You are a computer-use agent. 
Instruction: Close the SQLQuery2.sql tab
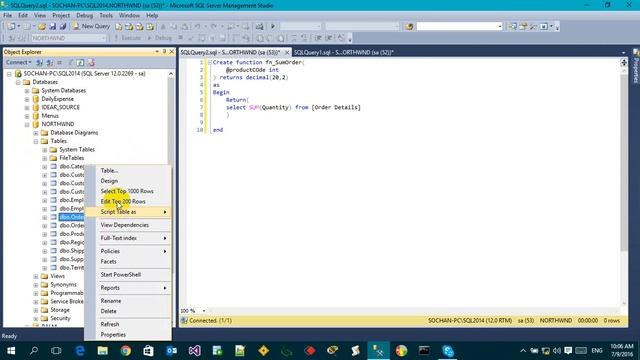point(287,52)
